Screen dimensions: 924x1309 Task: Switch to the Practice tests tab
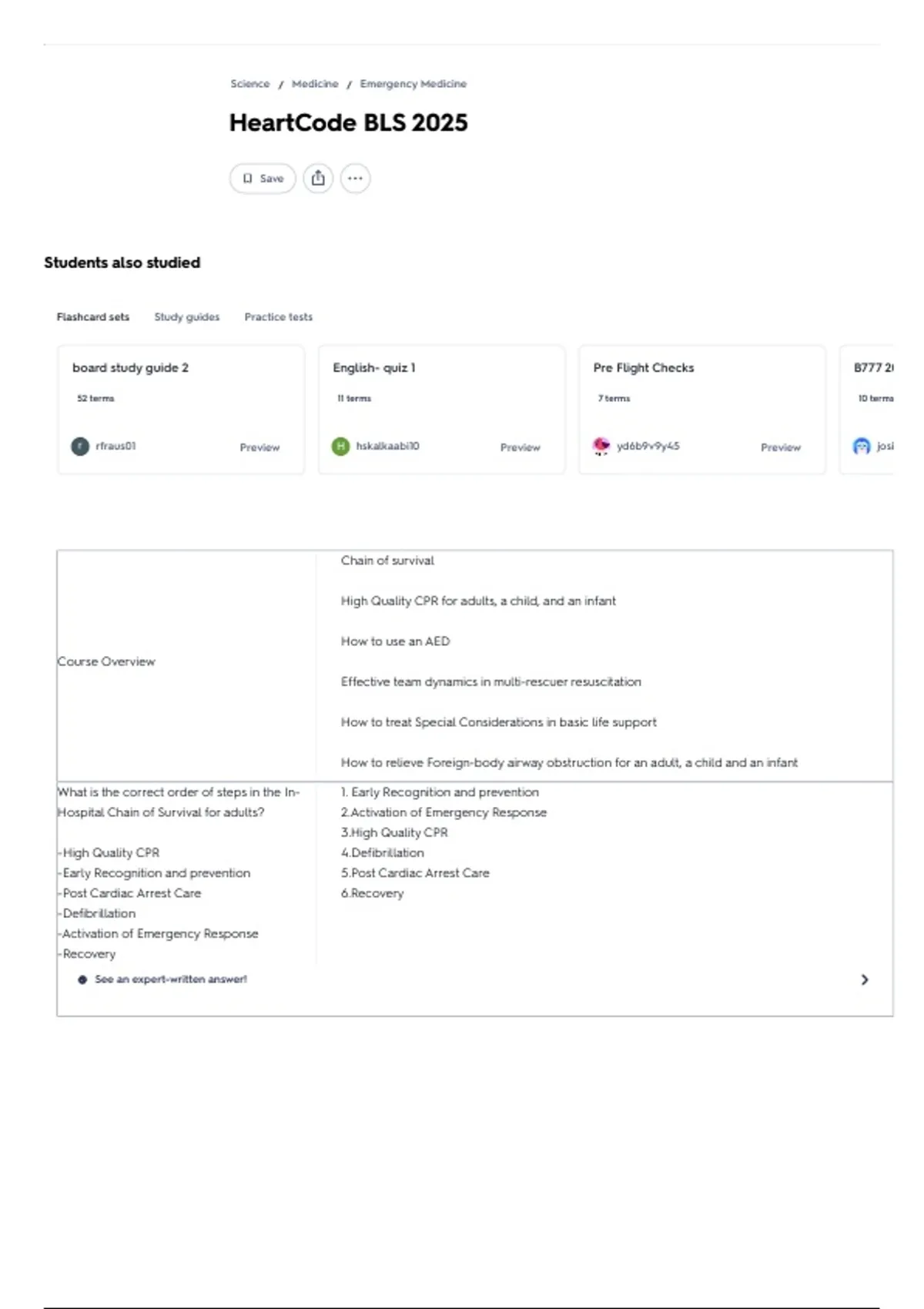click(x=279, y=317)
